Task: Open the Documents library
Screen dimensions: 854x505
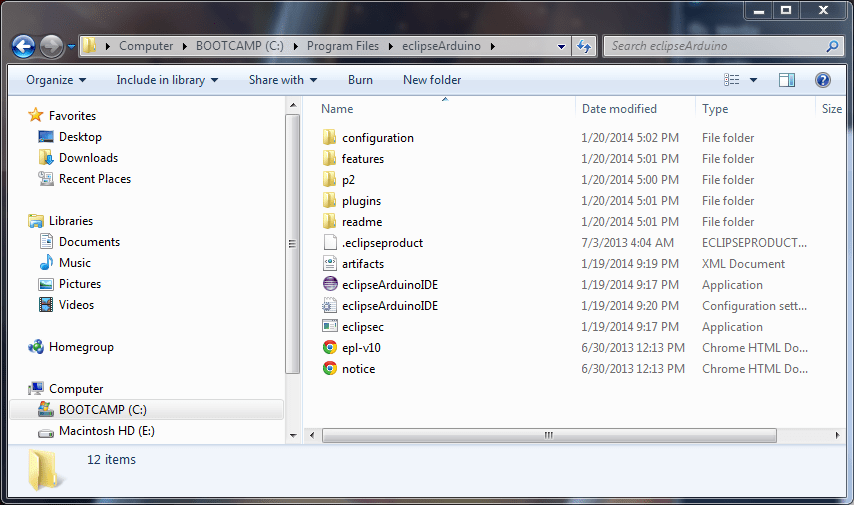Action: click(89, 242)
